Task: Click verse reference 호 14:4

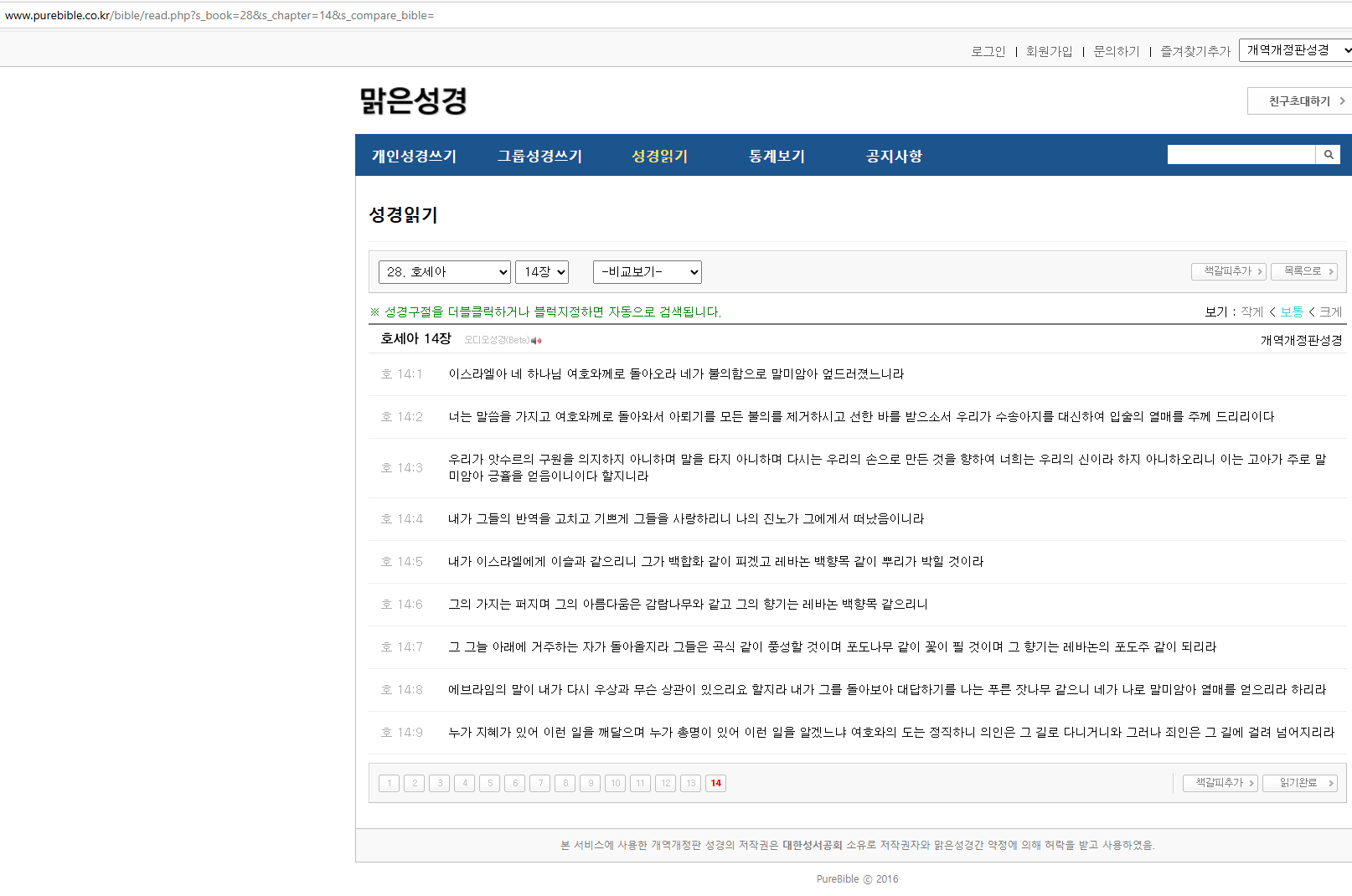Action: 402,519
